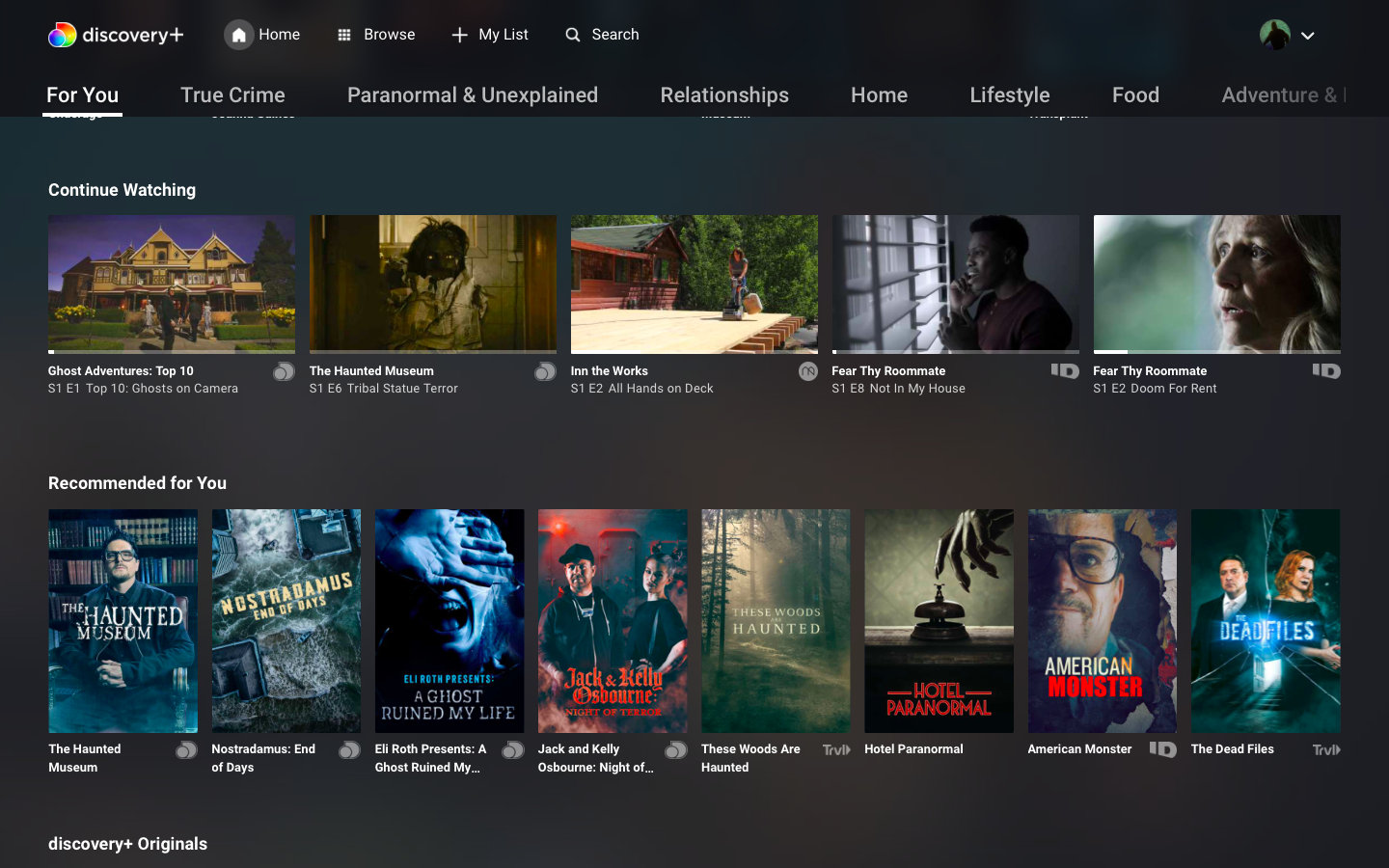Click the network logo beside Nostradamus: End of Days
This screenshot has height=868, width=1389.
click(x=349, y=749)
